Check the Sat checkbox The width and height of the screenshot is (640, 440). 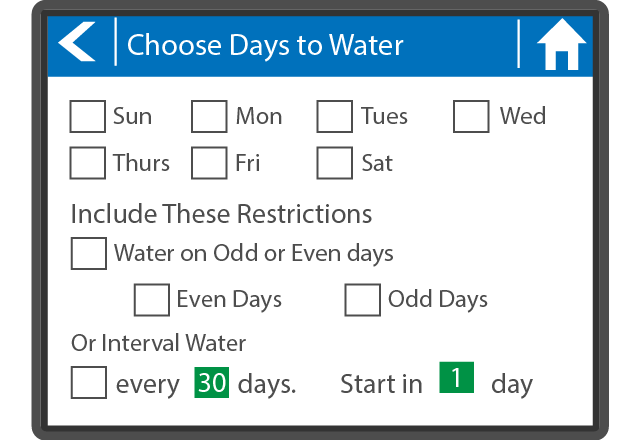335,163
